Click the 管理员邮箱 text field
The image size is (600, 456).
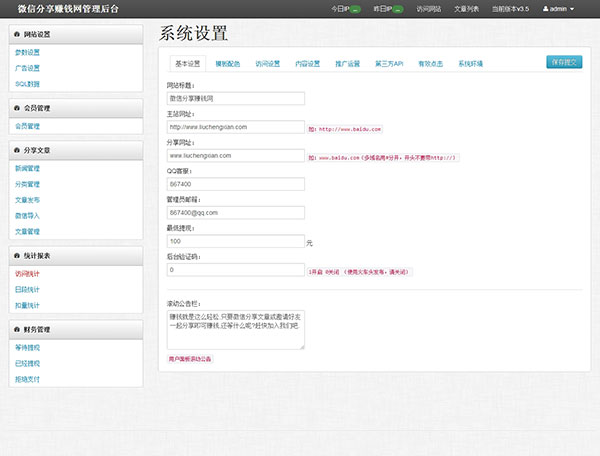[x=235, y=213]
